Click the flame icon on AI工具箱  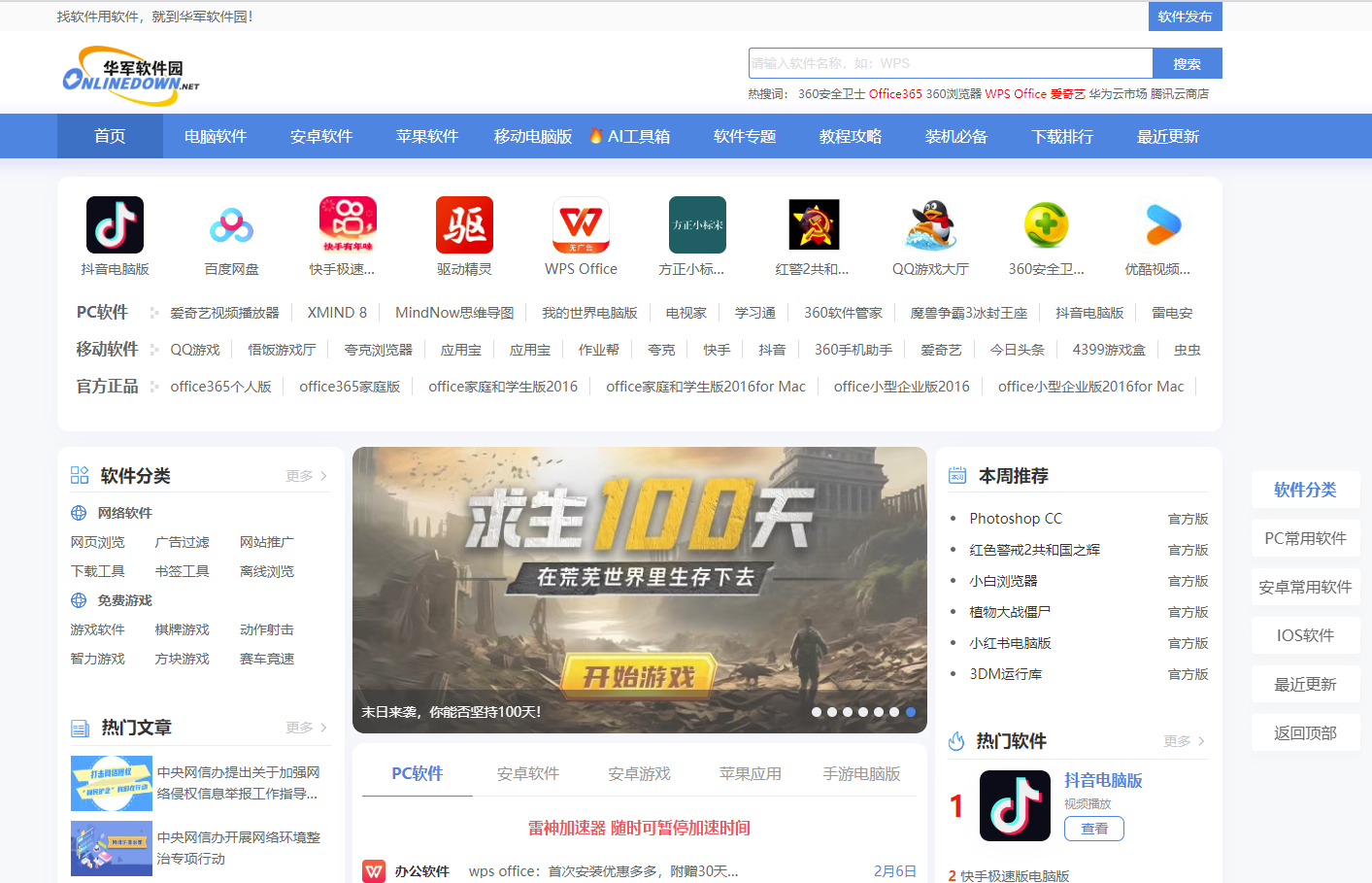tap(596, 136)
